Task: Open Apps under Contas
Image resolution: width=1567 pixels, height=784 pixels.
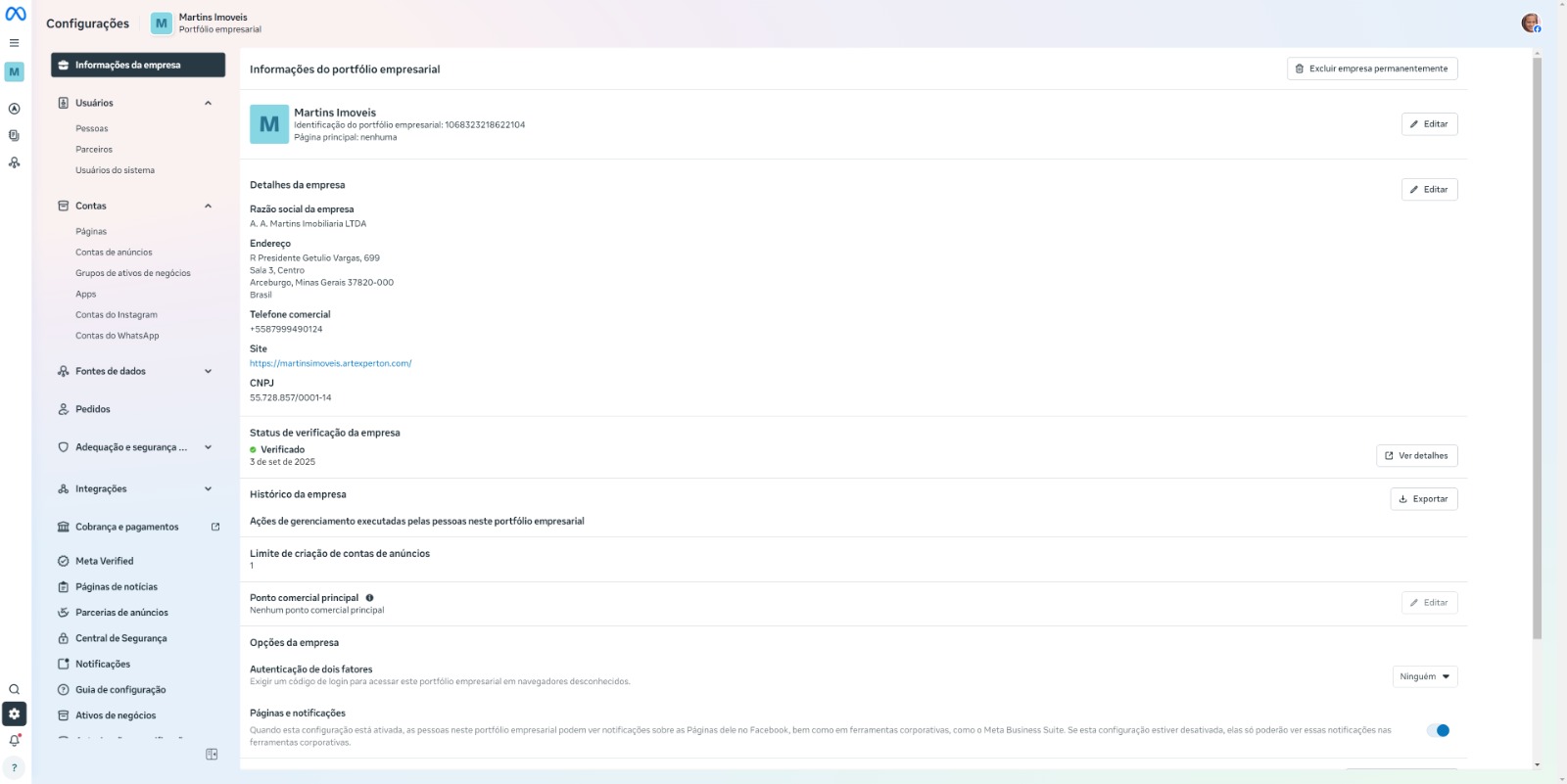Action: pyautogui.click(x=86, y=295)
